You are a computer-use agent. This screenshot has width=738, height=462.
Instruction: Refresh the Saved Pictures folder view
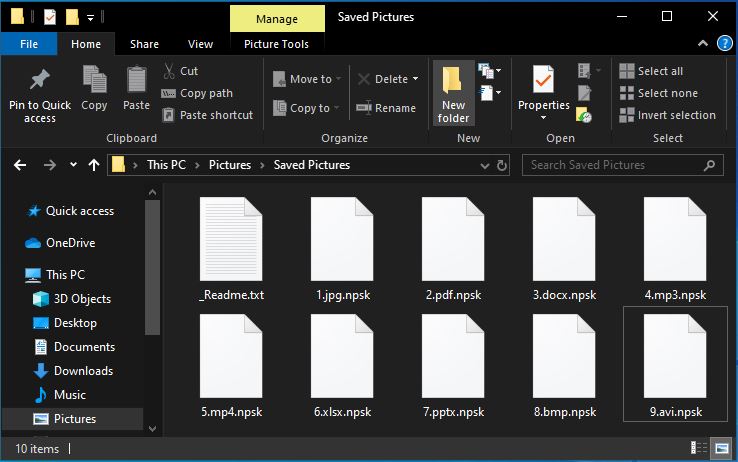(502, 165)
